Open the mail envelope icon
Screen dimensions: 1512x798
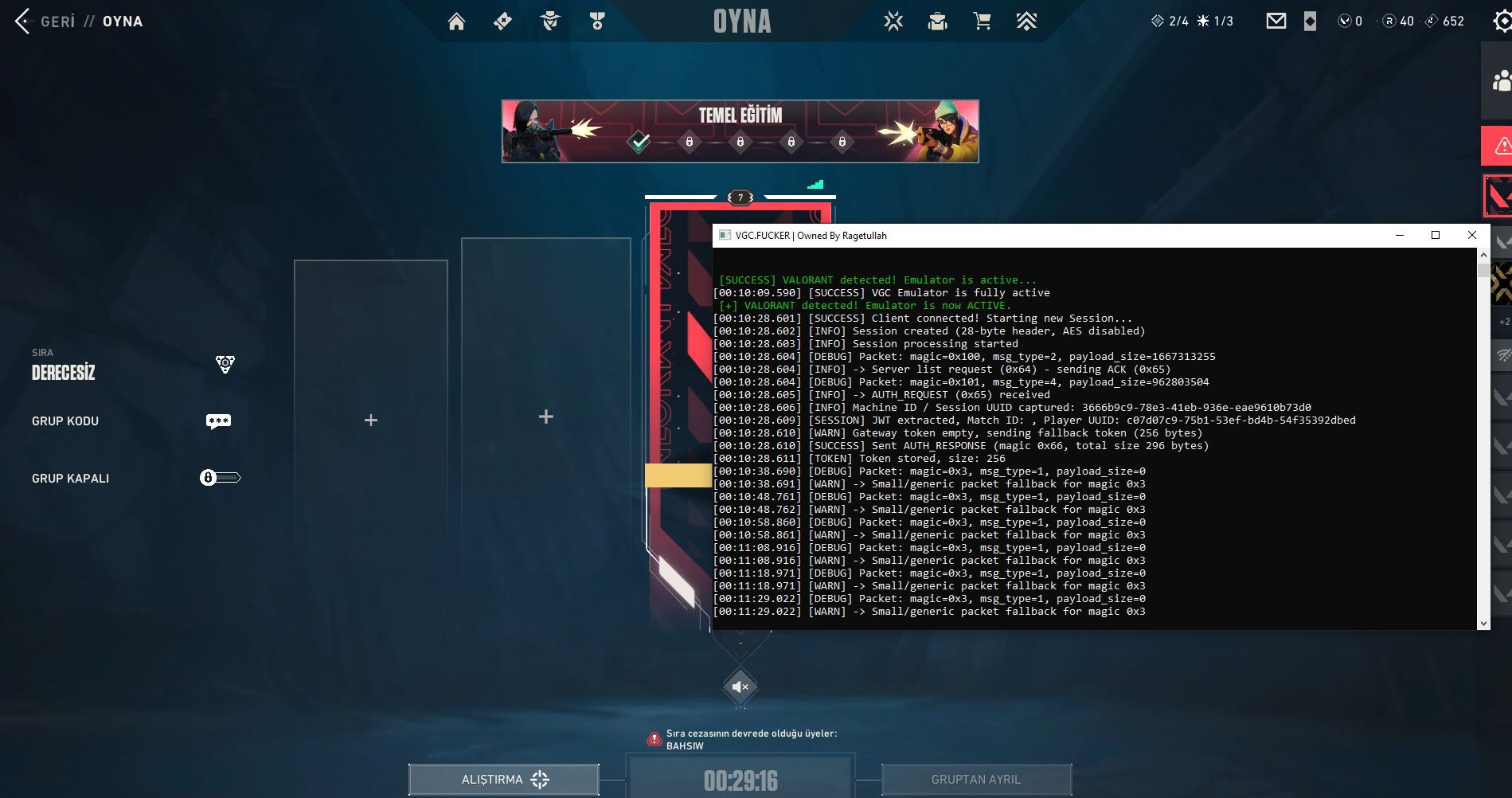point(1276,22)
